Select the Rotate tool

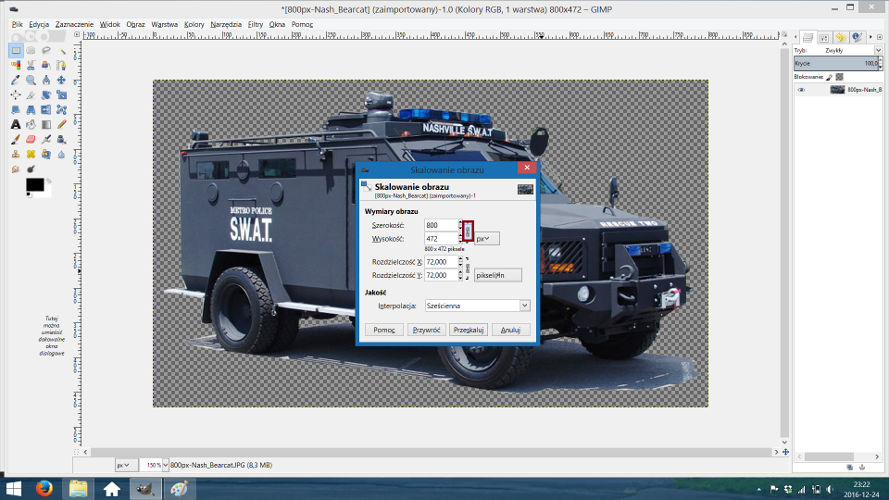[x=46, y=95]
